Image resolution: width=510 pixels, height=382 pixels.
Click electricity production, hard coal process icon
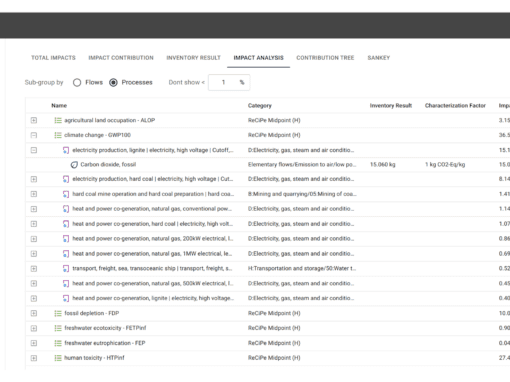point(66,179)
